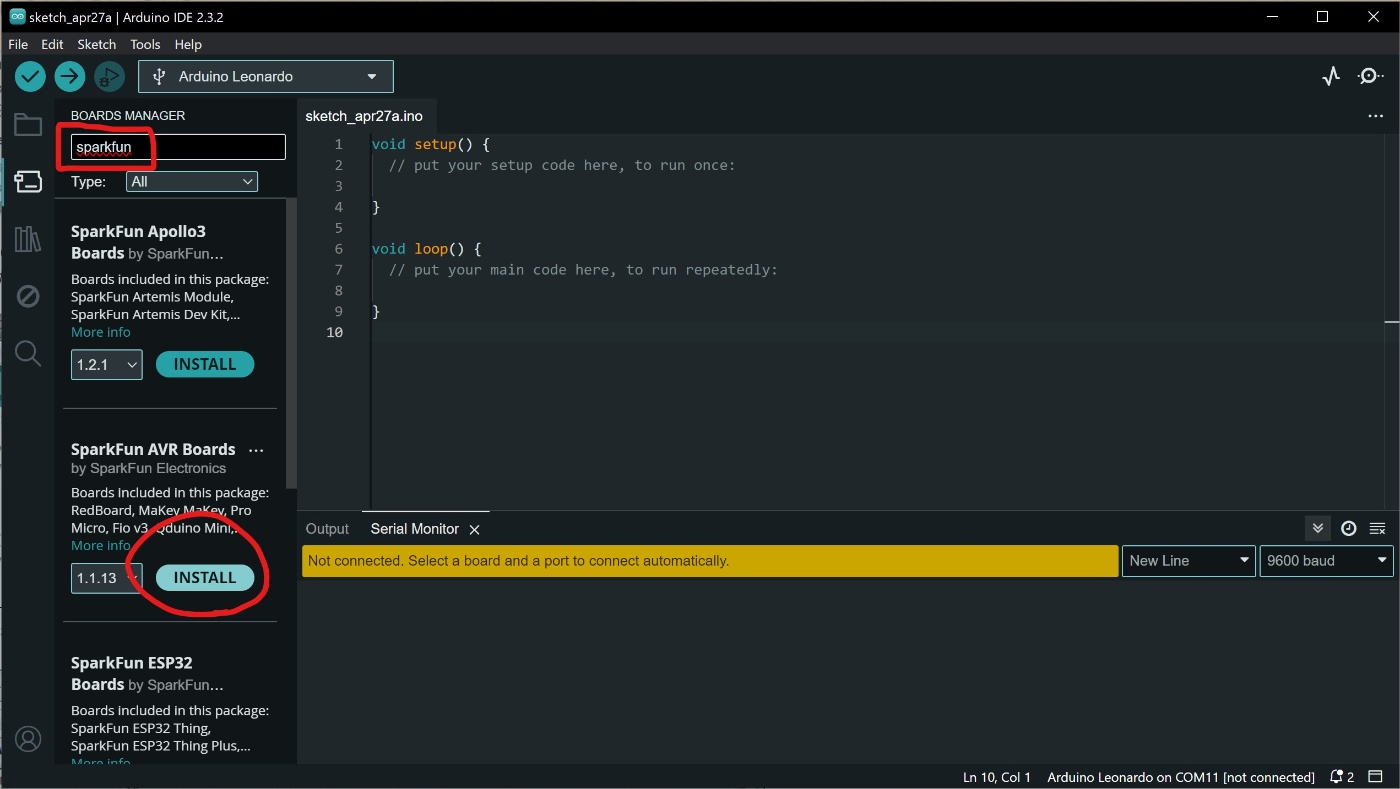Open the Boards Manager sidebar icon
Viewport: 1400px width, 789px height.
pos(28,182)
